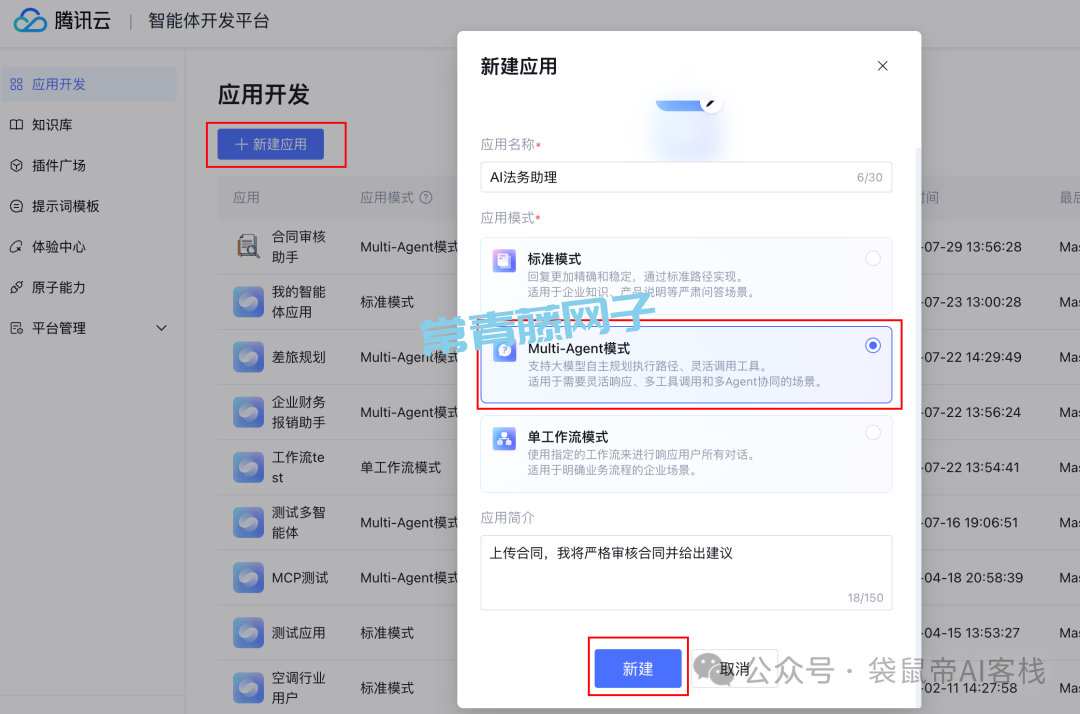
Task: Select the Multi-Agent模式 radio button
Action: (873, 346)
